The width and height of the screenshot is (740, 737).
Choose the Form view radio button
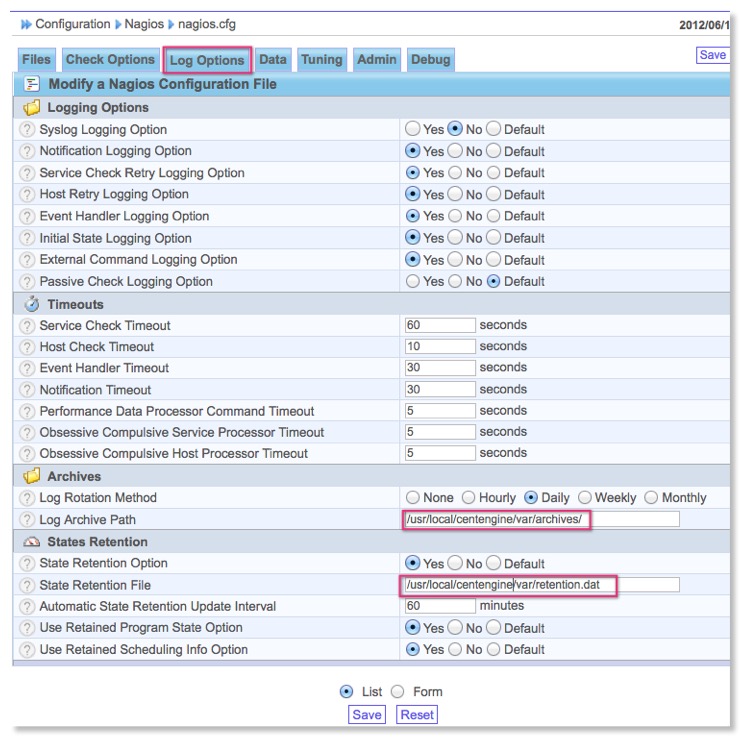(397, 692)
